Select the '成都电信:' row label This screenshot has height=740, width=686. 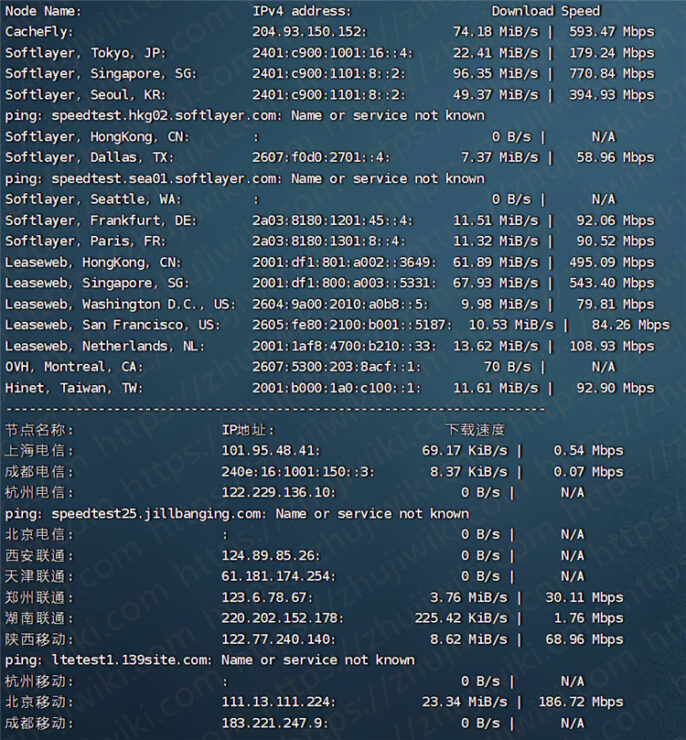click(x=40, y=472)
